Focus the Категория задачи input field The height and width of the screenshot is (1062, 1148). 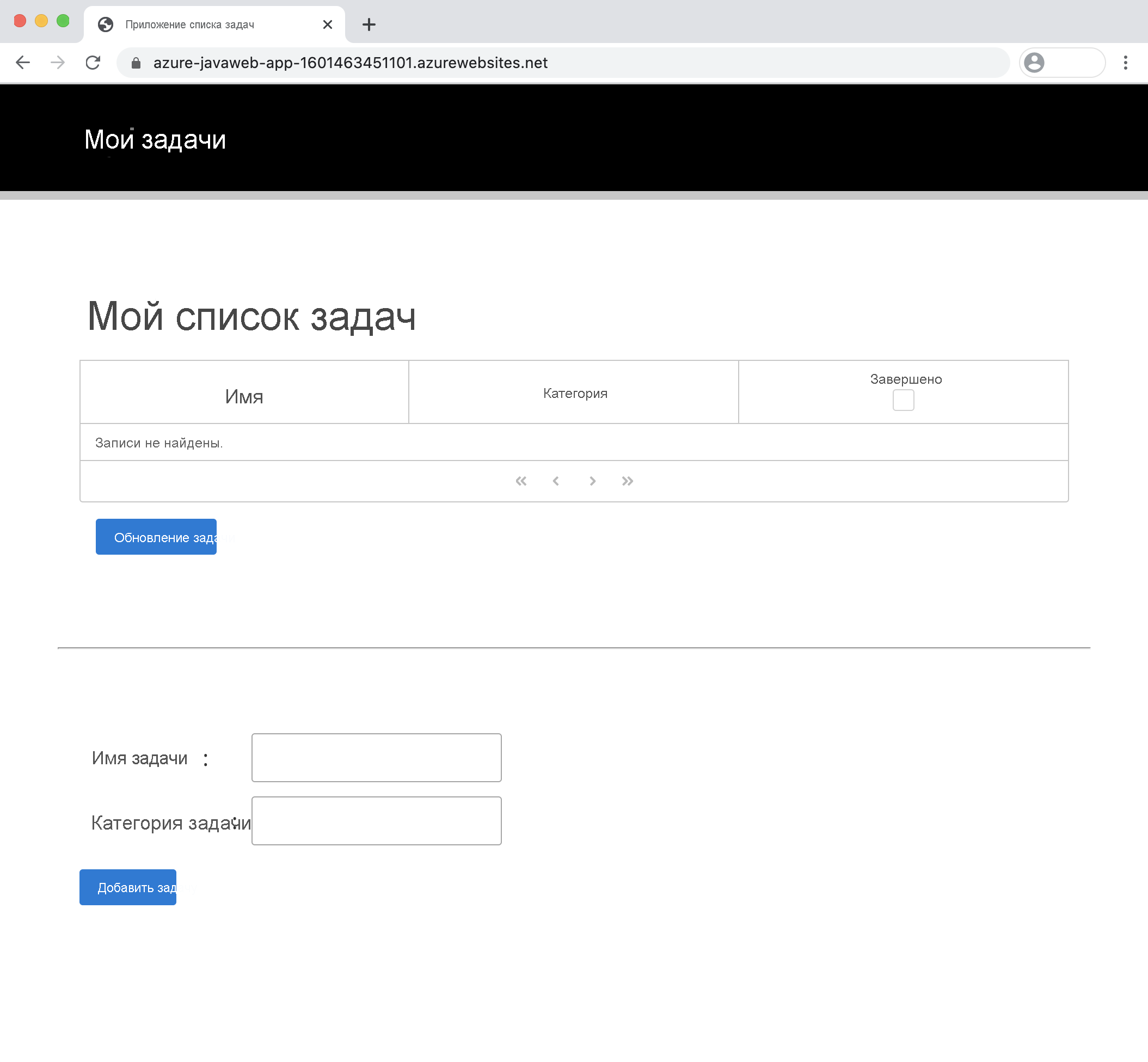[376, 821]
